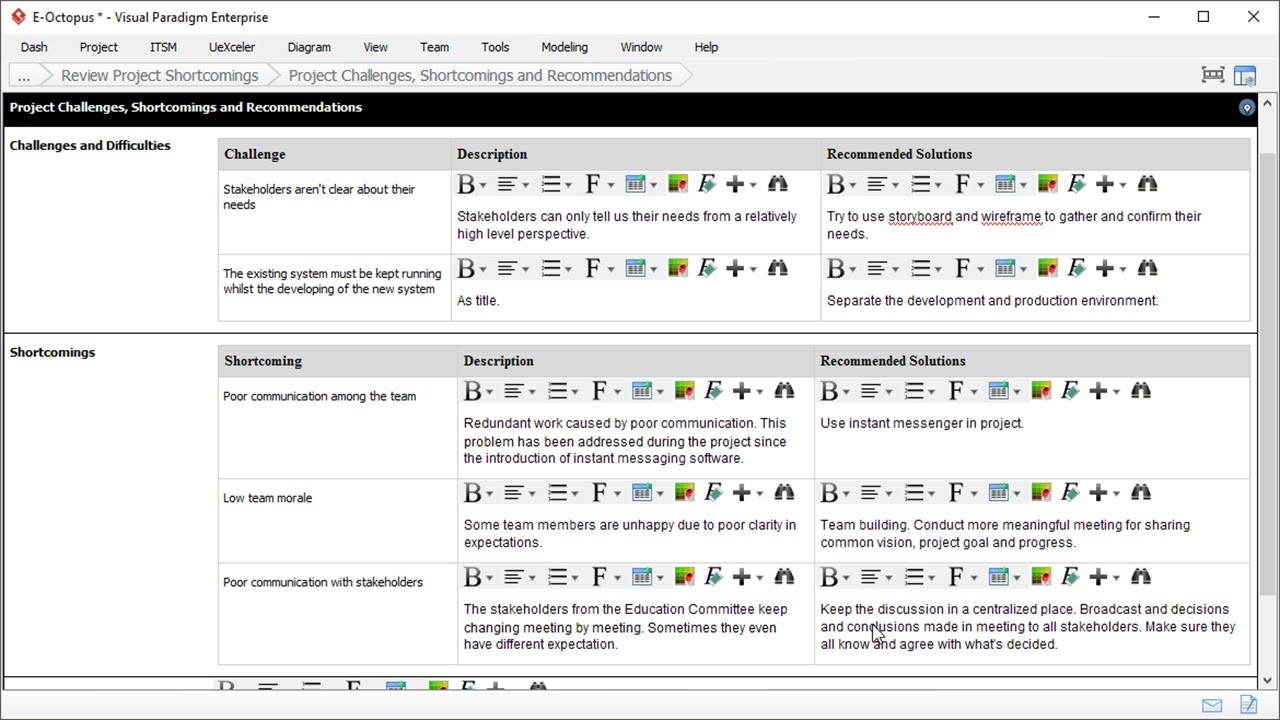The width and height of the screenshot is (1280, 720).
Task: Click list icon in 'Low team morale' Description toolbar
Action: click(556, 493)
